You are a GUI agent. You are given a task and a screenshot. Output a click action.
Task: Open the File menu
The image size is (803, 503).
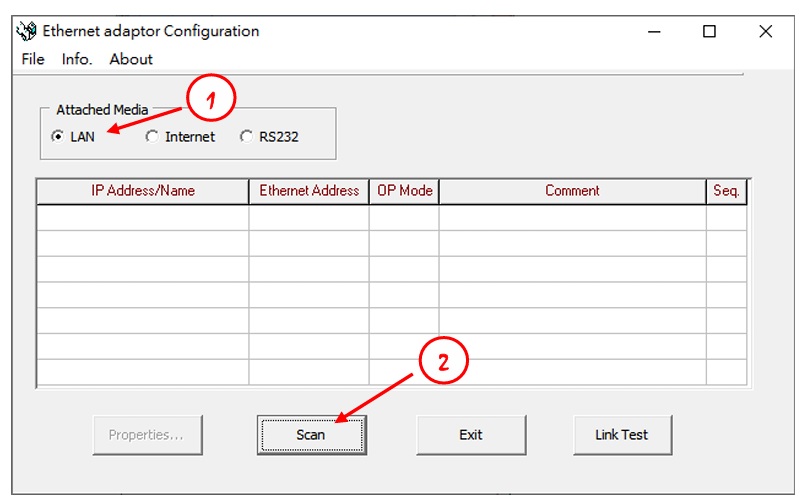pos(33,59)
